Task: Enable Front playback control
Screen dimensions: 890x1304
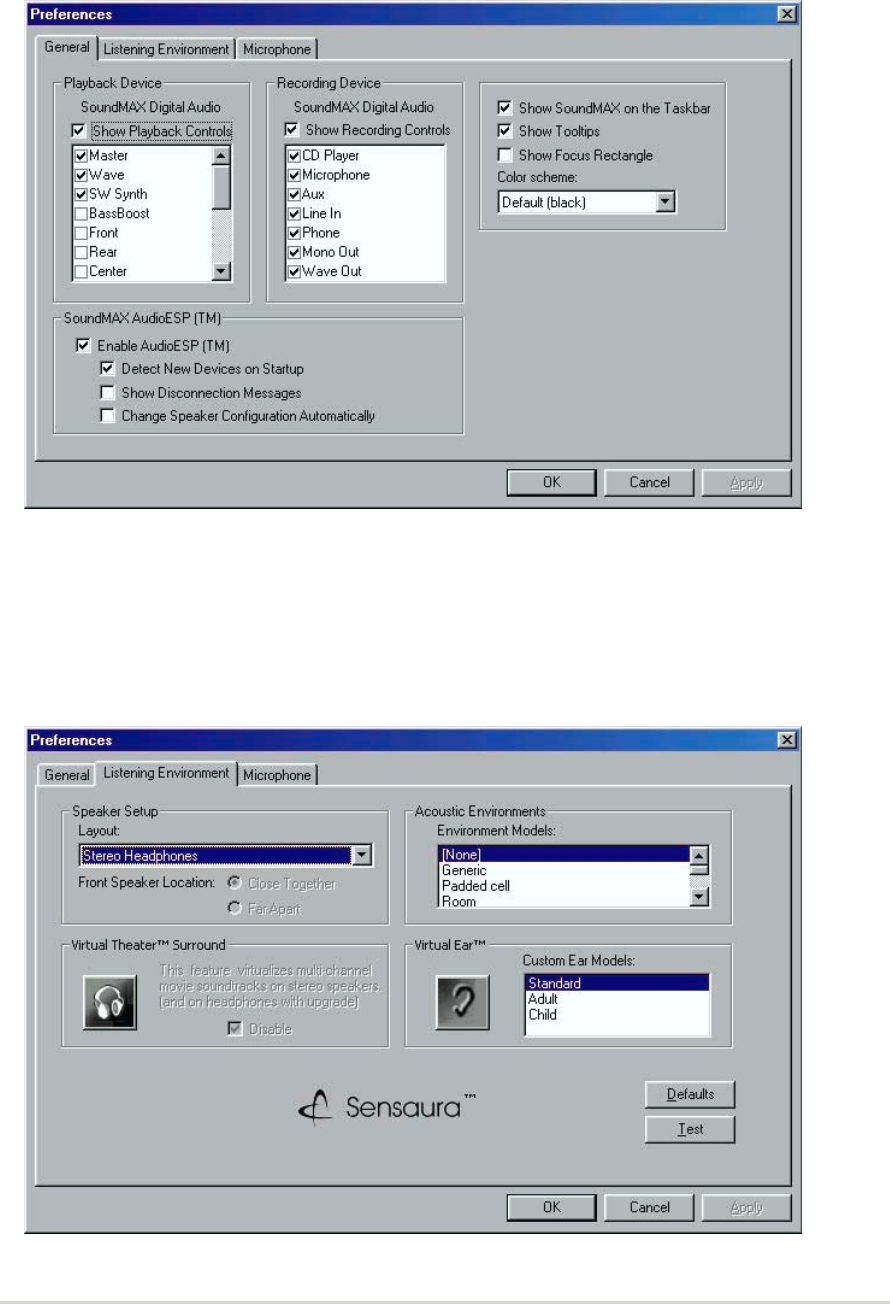Action: pos(79,232)
